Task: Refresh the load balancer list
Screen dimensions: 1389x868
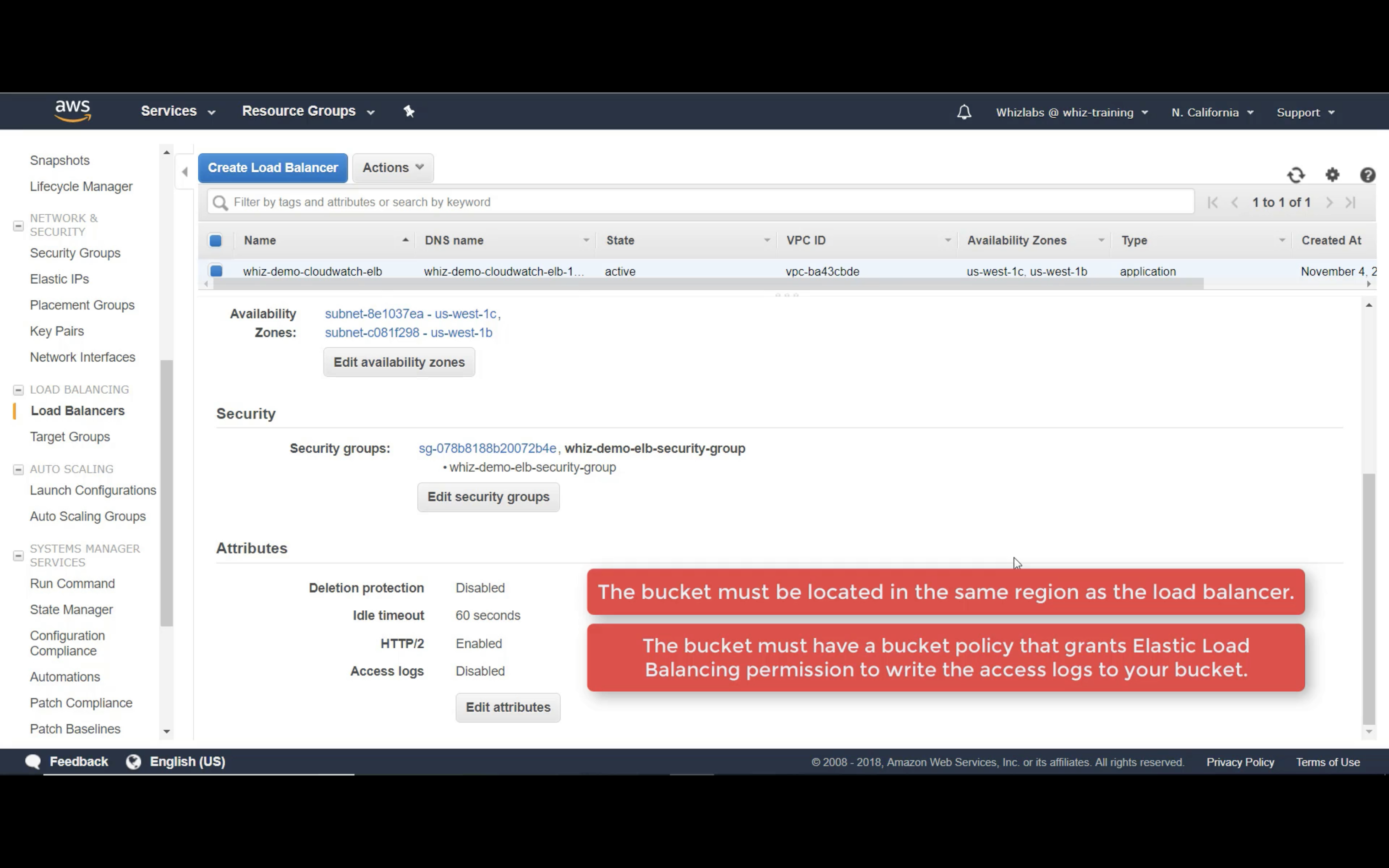Action: [x=1296, y=175]
